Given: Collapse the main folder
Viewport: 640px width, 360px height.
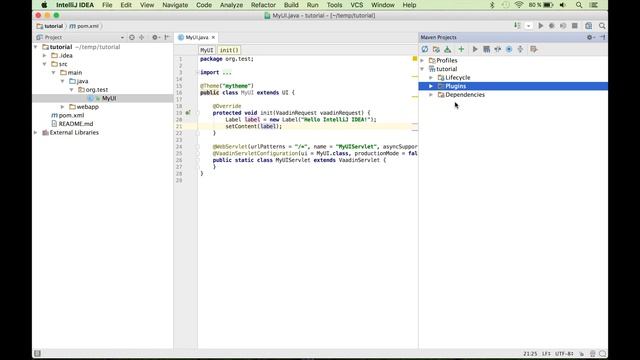Looking at the screenshot, I should (53, 73).
